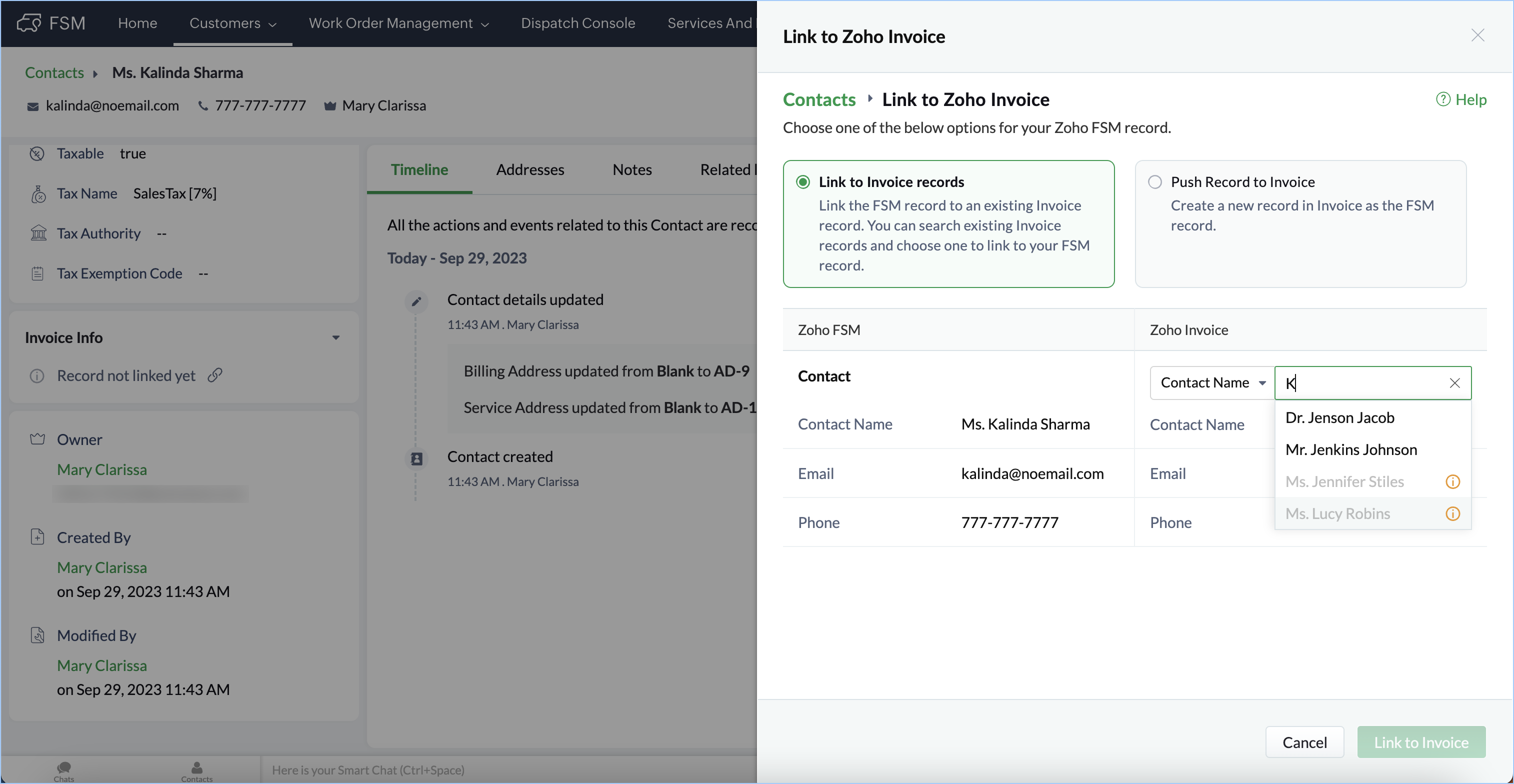
Task: Click the phone icon beside 777-777-7777
Action: coord(203,106)
